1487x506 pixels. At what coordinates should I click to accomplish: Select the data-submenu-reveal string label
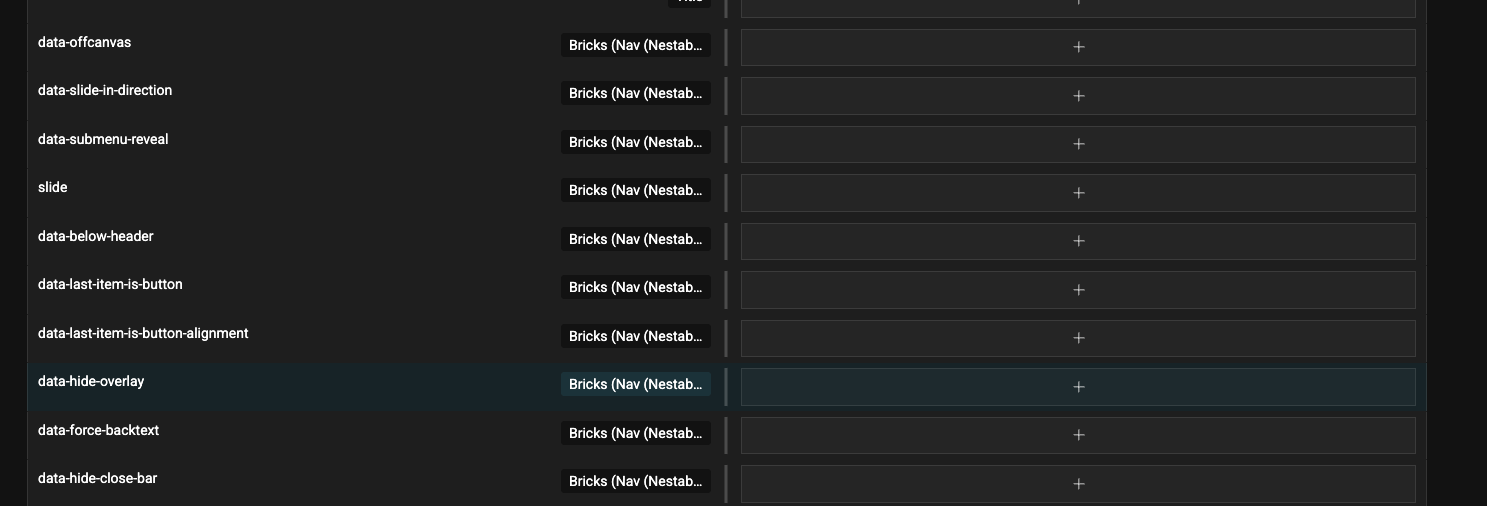point(103,139)
